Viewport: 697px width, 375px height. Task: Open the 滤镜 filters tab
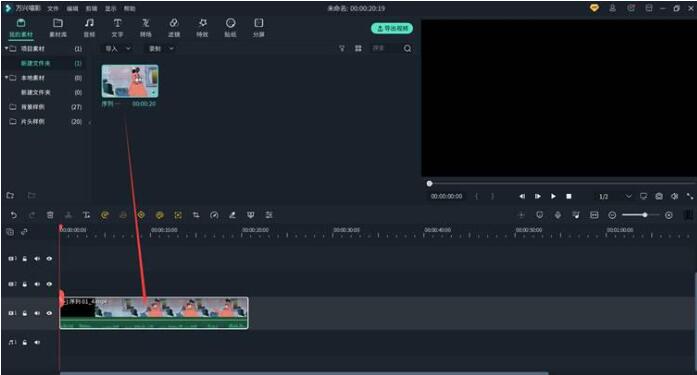click(x=174, y=28)
